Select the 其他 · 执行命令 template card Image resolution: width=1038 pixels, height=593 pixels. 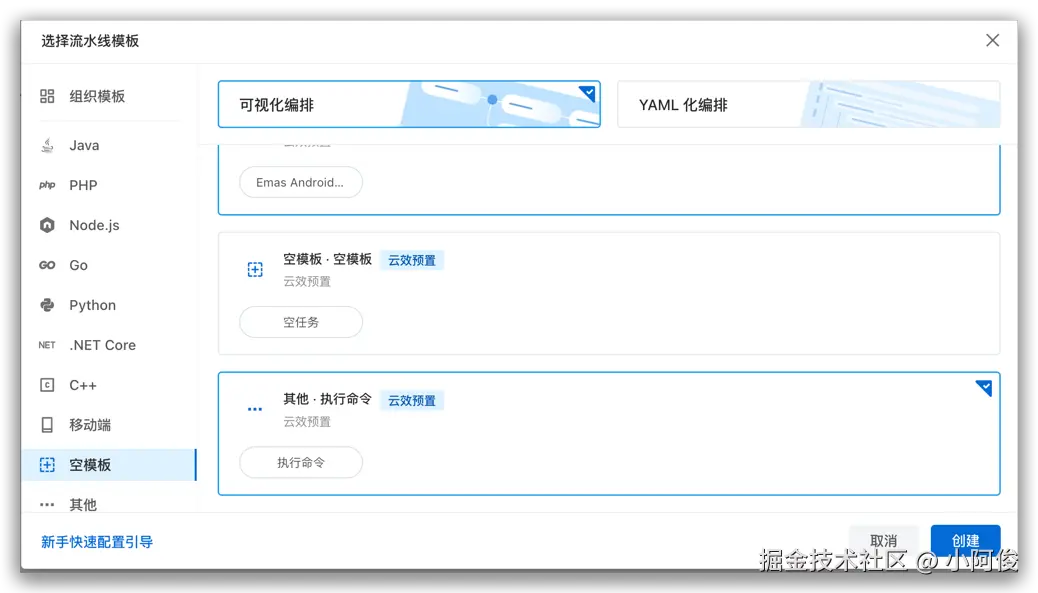tap(609, 433)
